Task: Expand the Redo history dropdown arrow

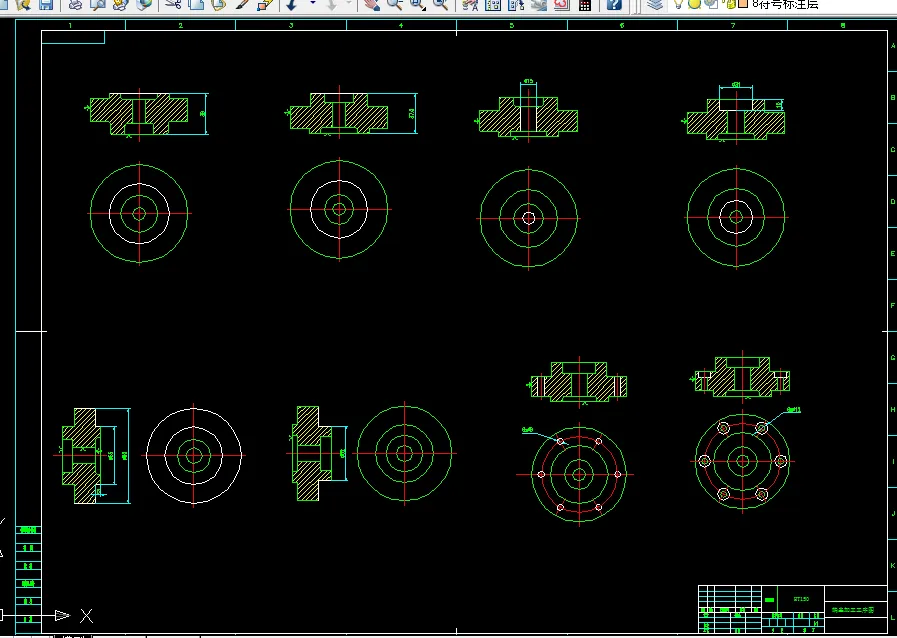Action: pos(349,3)
